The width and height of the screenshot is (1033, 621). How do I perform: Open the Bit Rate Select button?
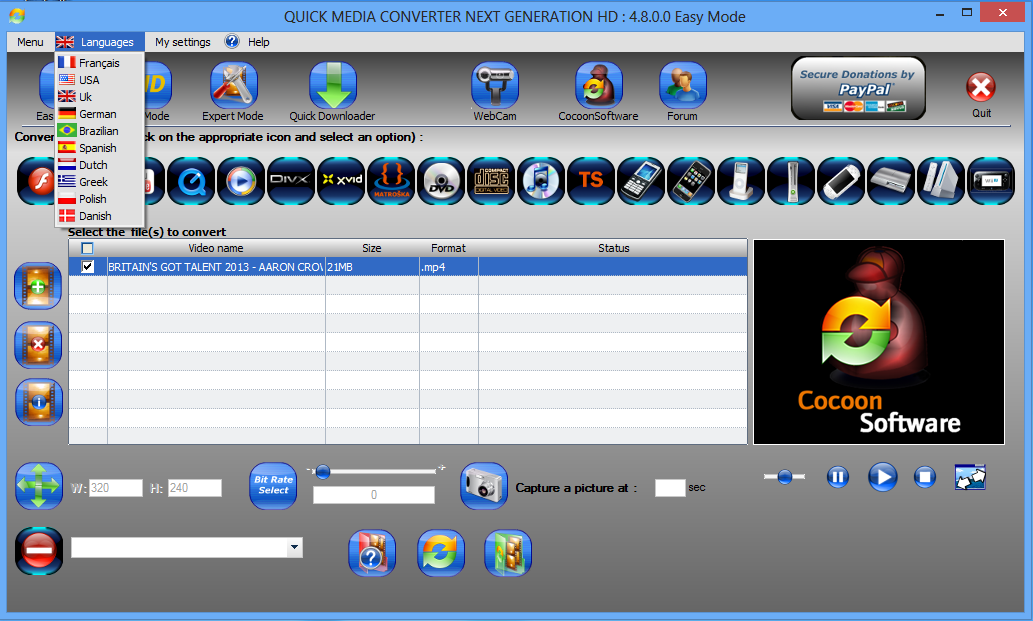(x=273, y=486)
